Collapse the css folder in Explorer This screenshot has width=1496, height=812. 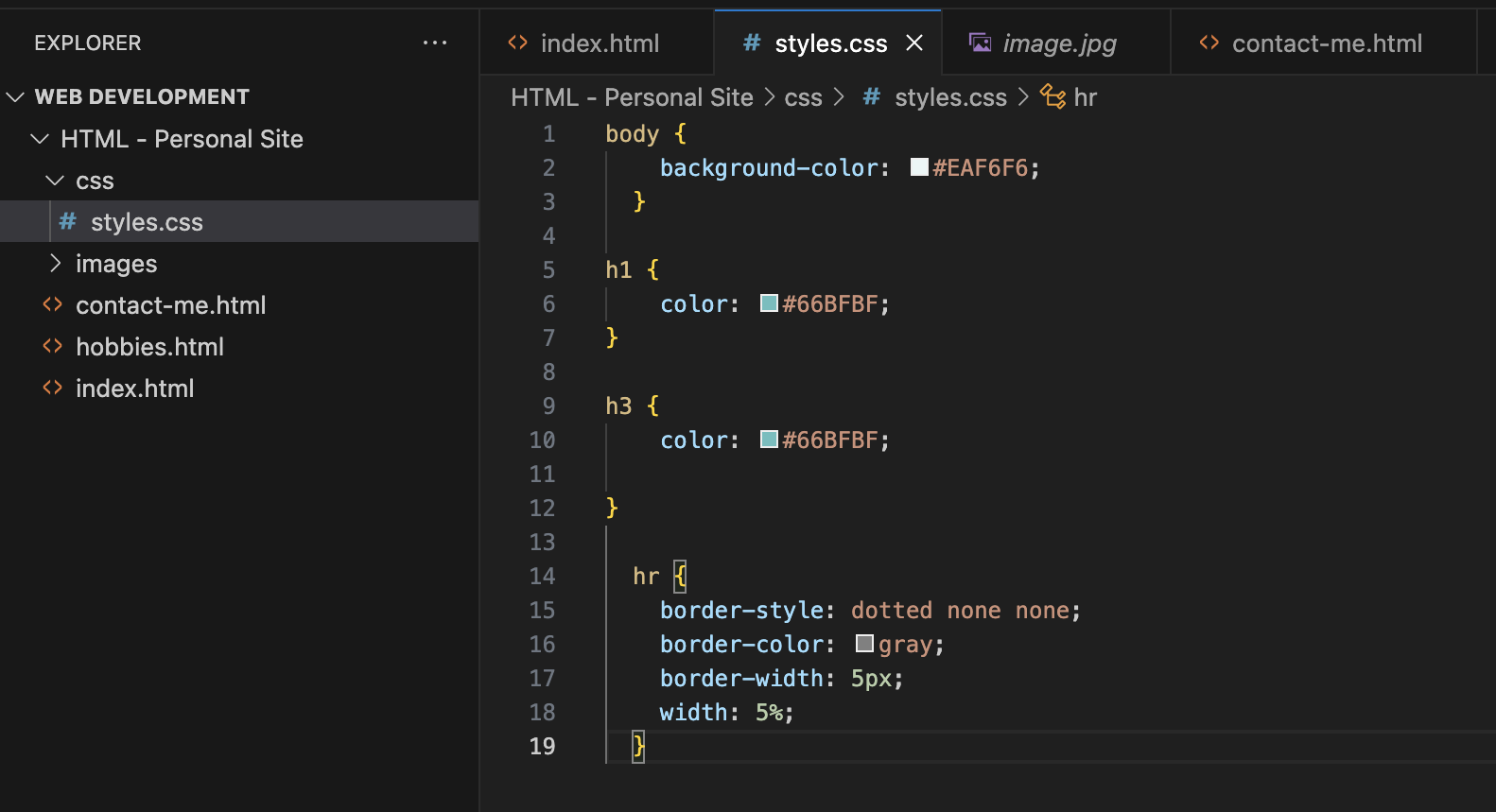55,180
